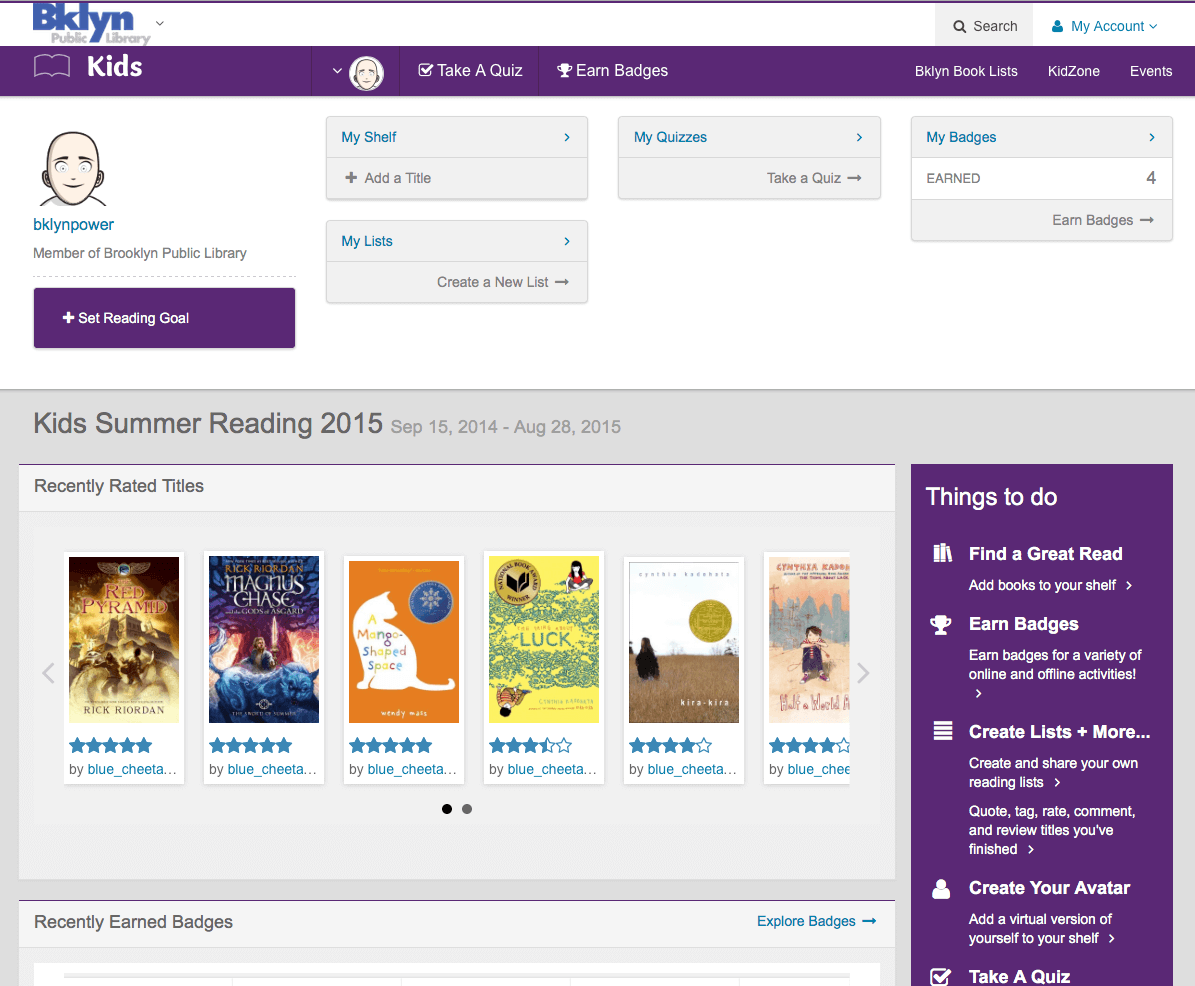Click the large bklynpower profile avatar

coord(74,169)
